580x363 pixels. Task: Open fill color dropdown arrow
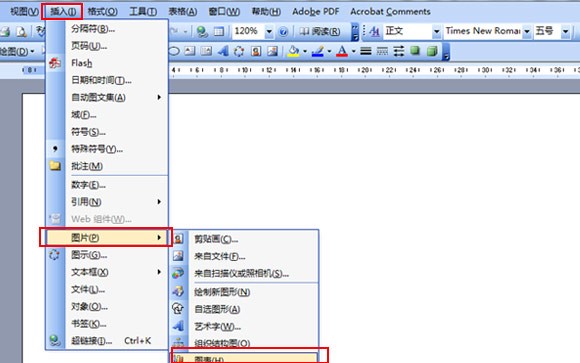tap(305, 51)
